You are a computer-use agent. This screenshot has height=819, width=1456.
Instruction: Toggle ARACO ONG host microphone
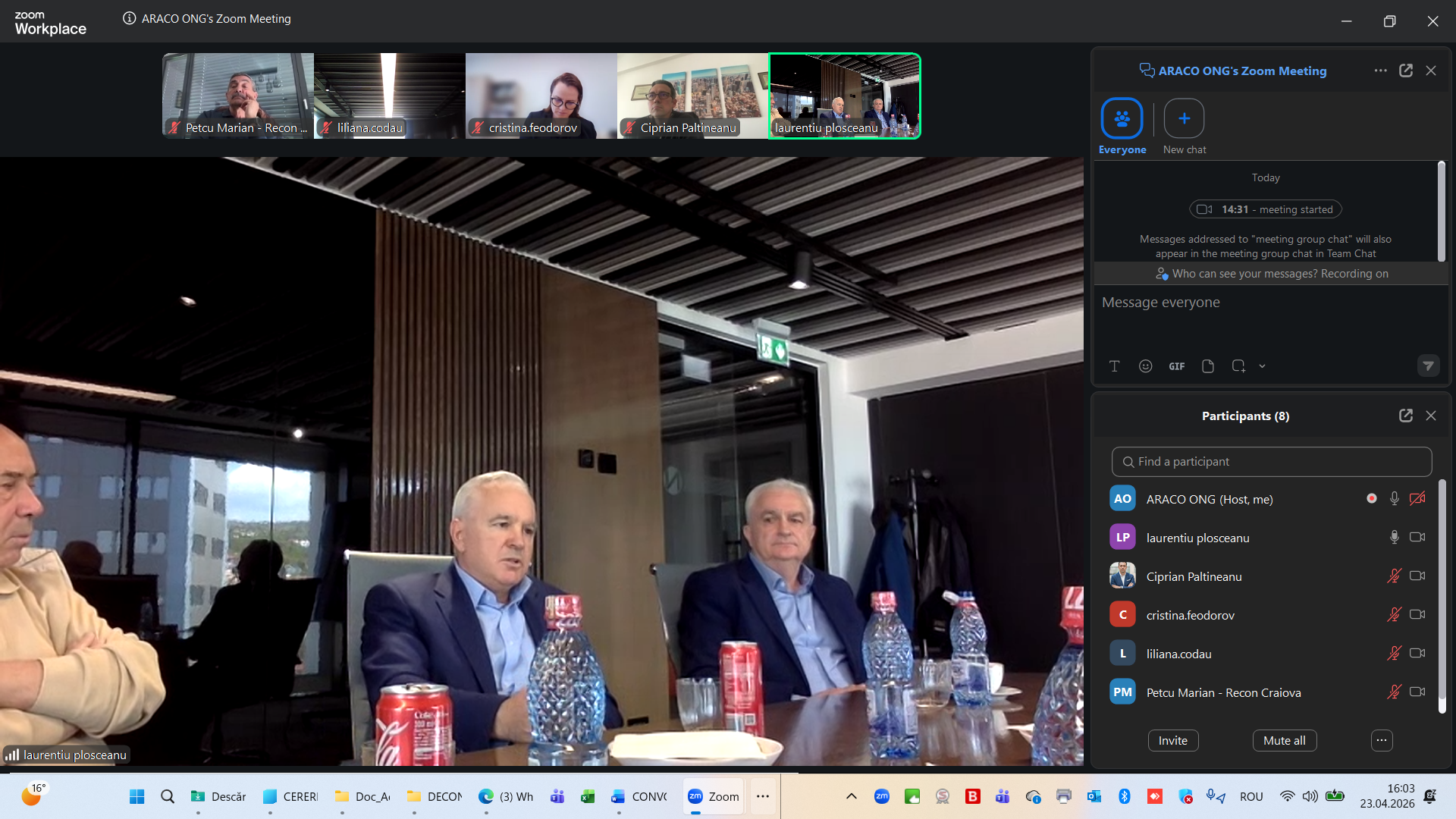1394,499
